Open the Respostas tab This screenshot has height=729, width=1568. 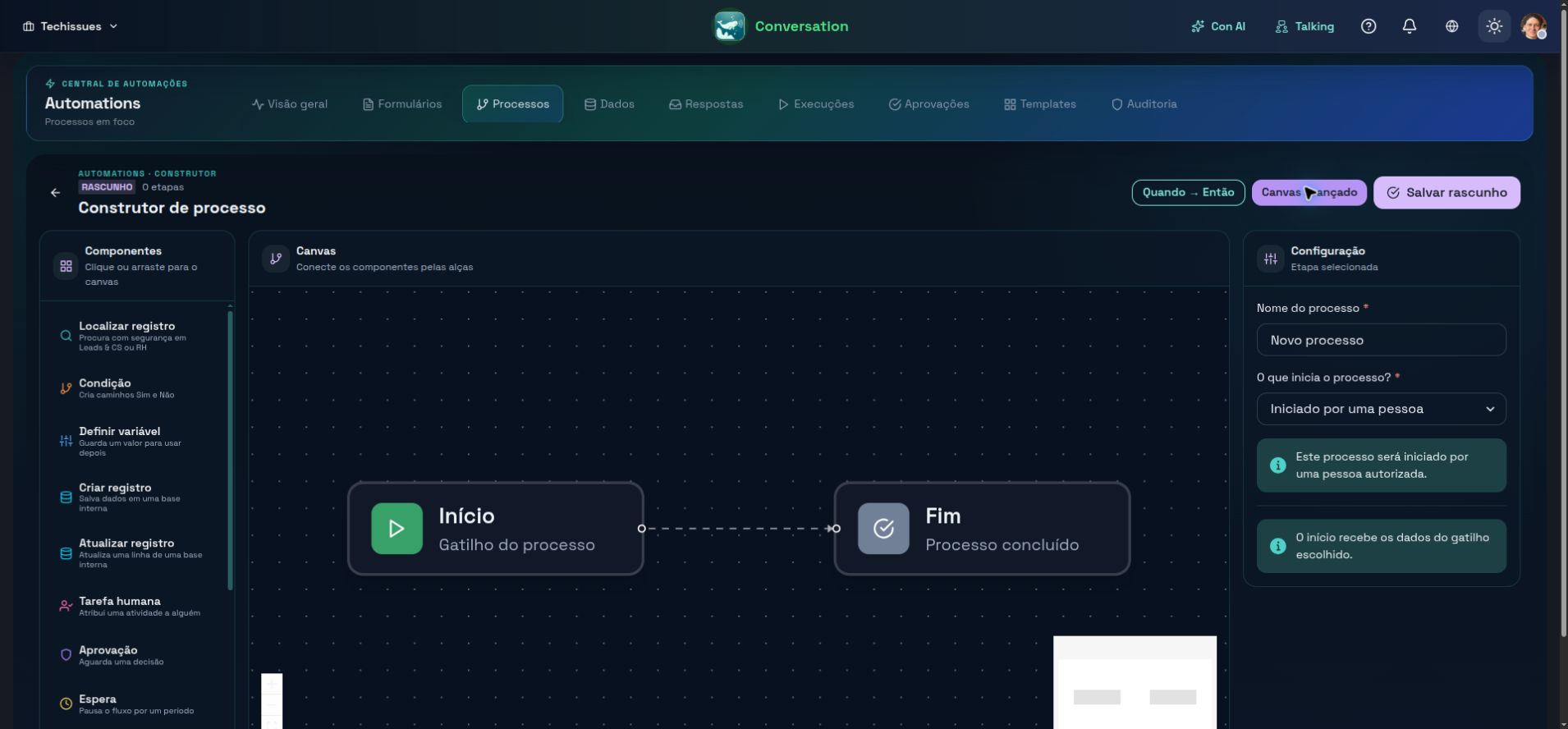point(706,104)
